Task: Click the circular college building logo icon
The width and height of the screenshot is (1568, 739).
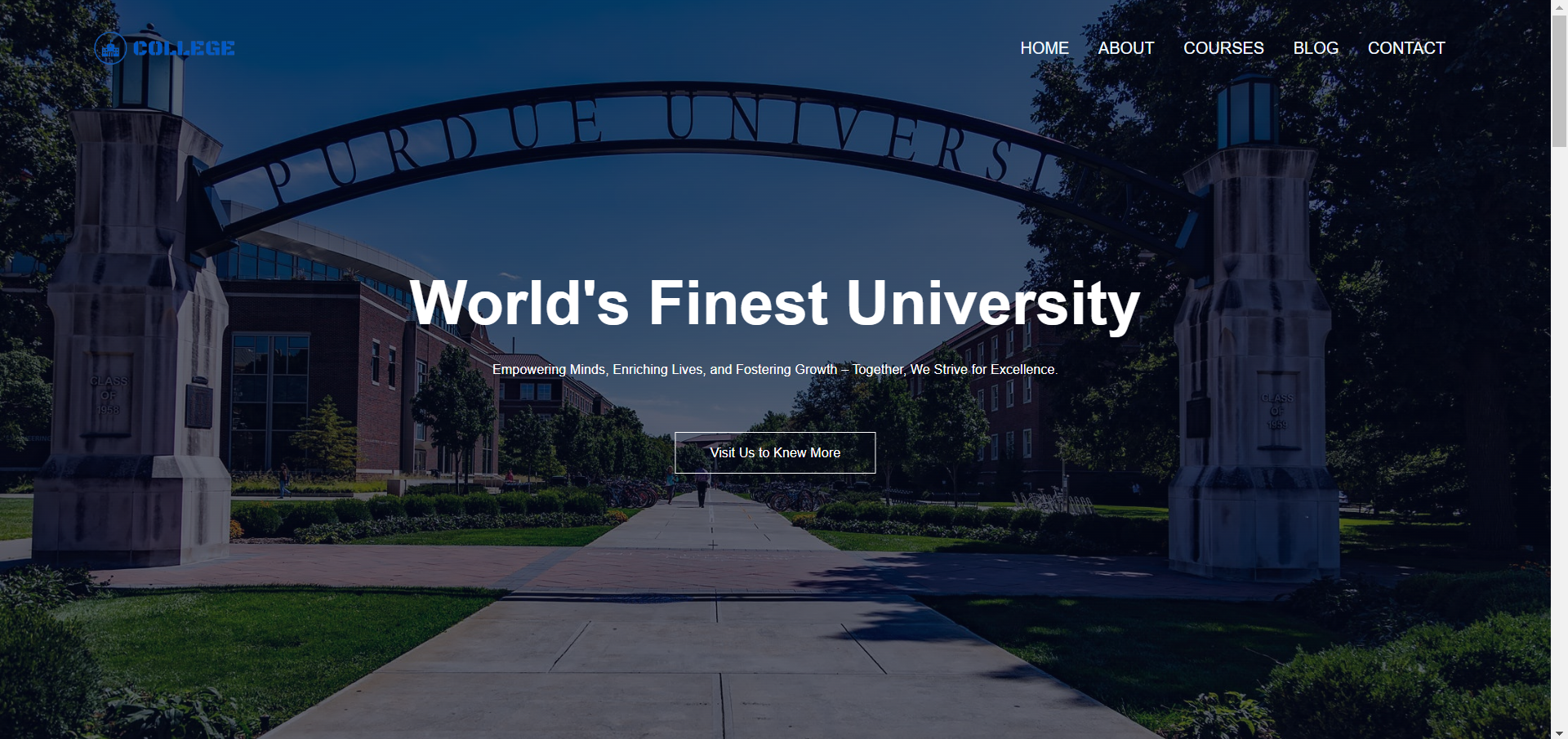Action: coord(110,48)
